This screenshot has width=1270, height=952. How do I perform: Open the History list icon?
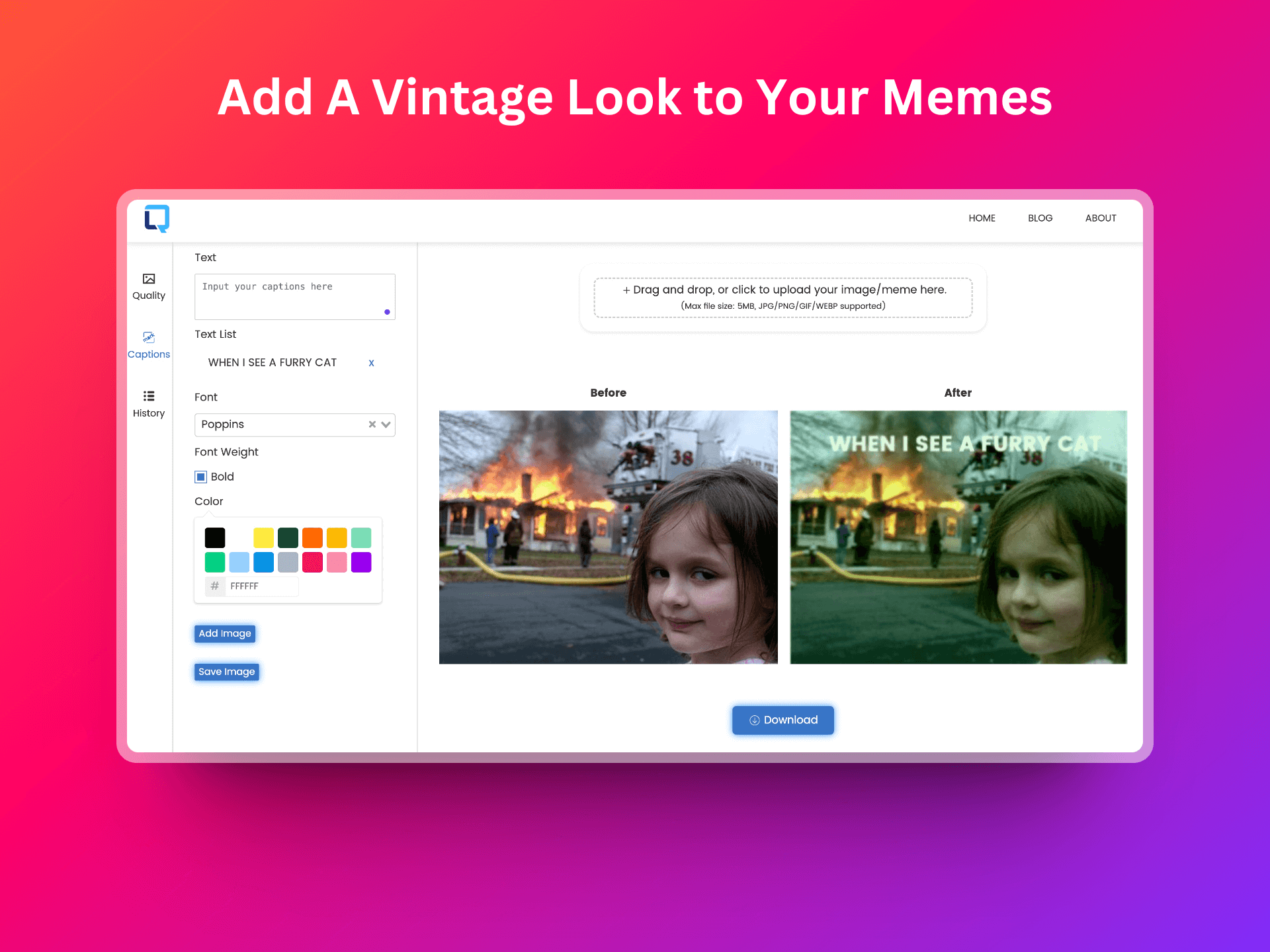(x=149, y=397)
